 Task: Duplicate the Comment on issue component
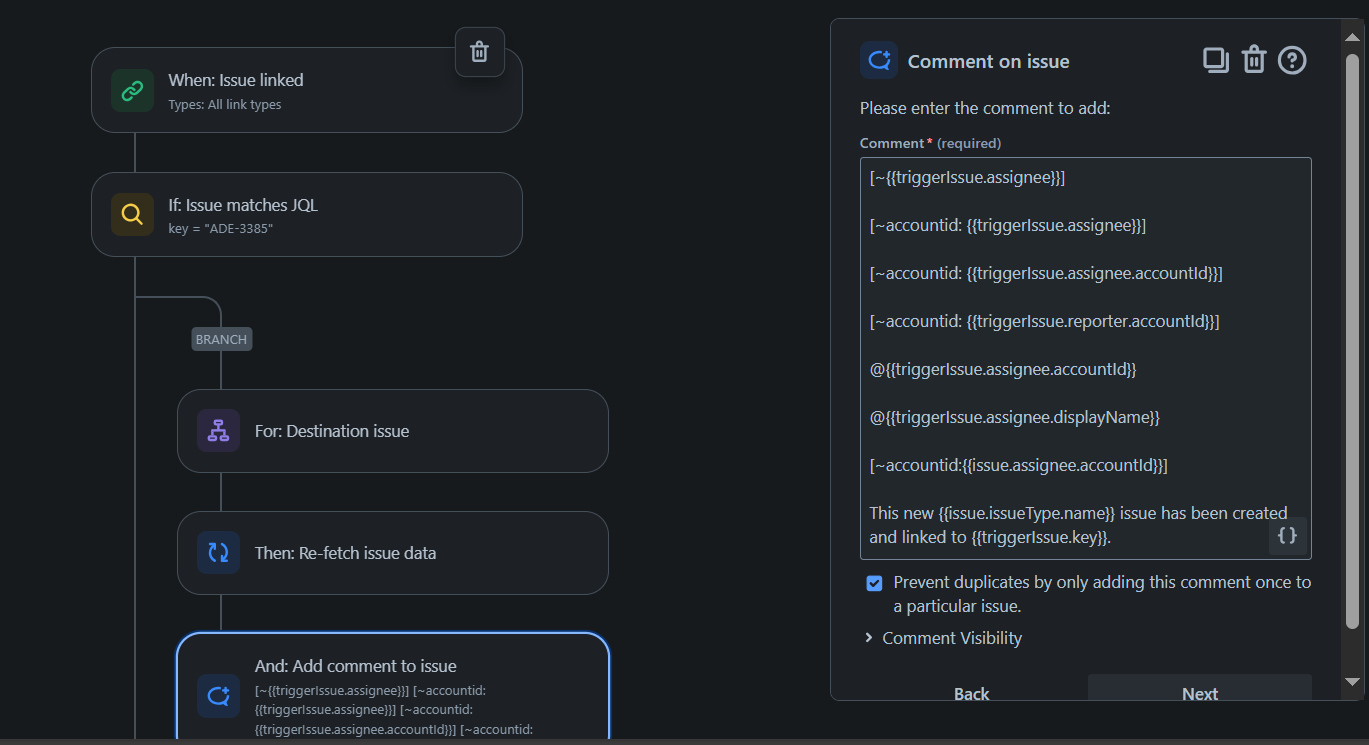1215,60
